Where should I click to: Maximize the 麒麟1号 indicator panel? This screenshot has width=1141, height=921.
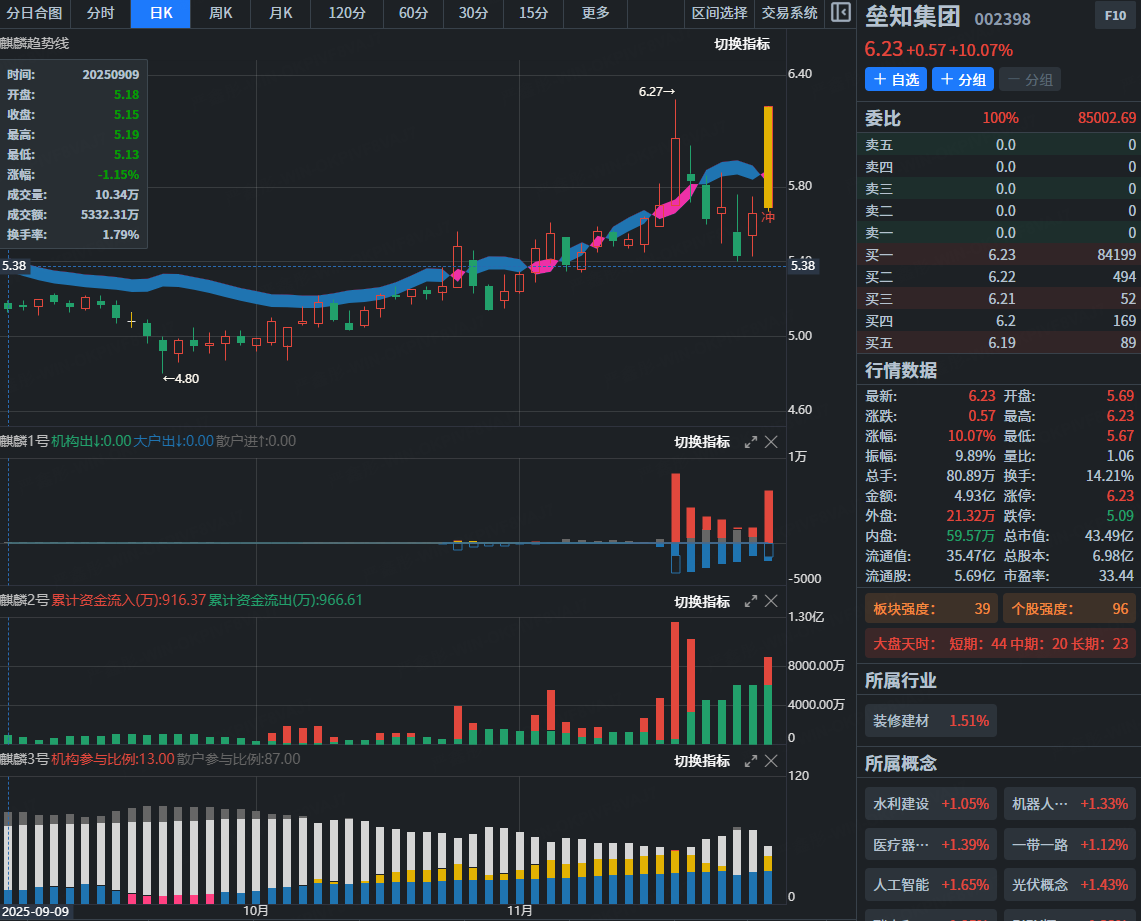pos(751,442)
